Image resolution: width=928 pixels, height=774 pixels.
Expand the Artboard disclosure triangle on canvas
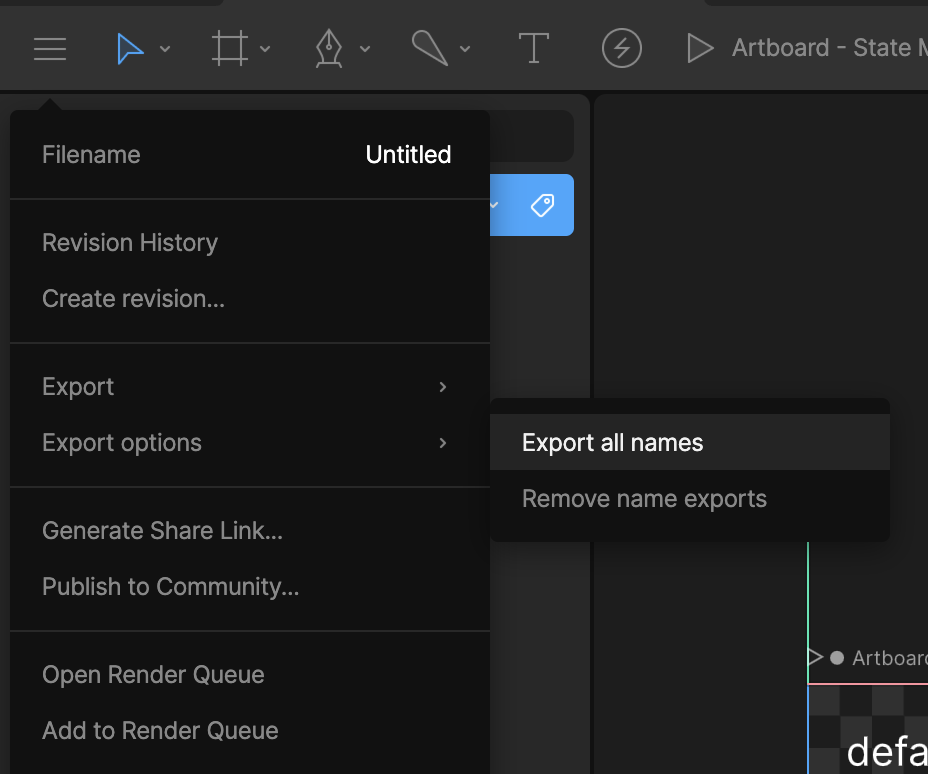(818, 657)
